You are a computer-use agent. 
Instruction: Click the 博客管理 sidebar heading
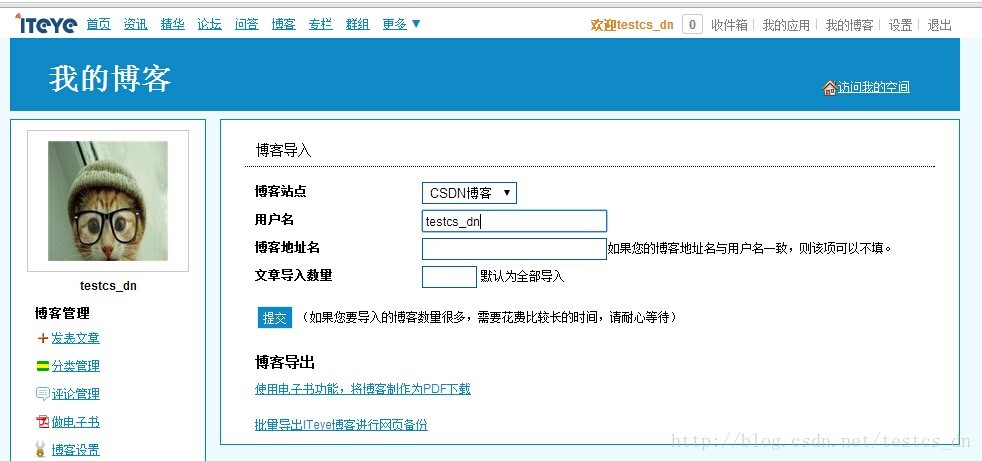(63, 313)
